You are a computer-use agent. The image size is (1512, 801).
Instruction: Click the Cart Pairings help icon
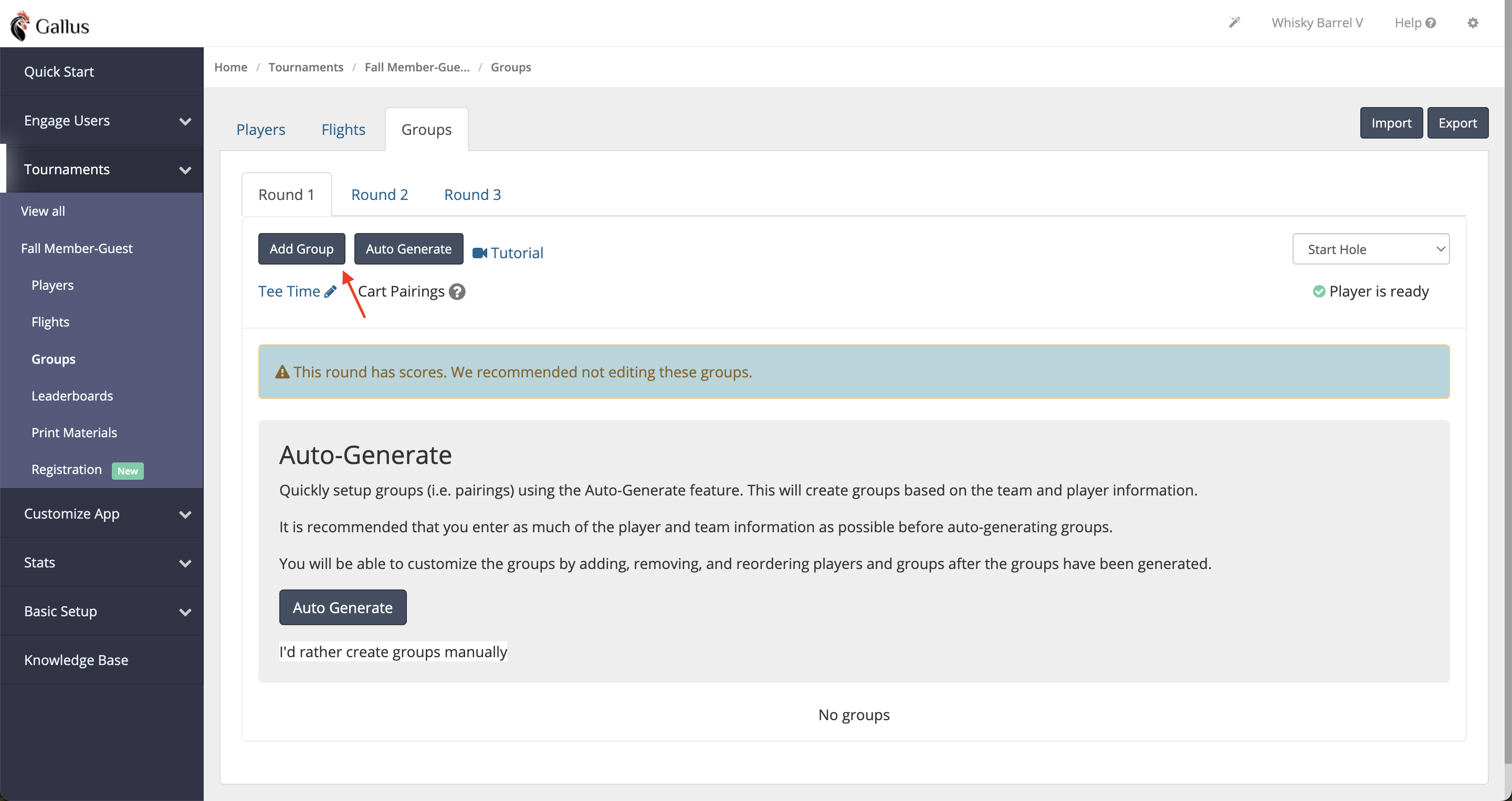click(457, 292)
